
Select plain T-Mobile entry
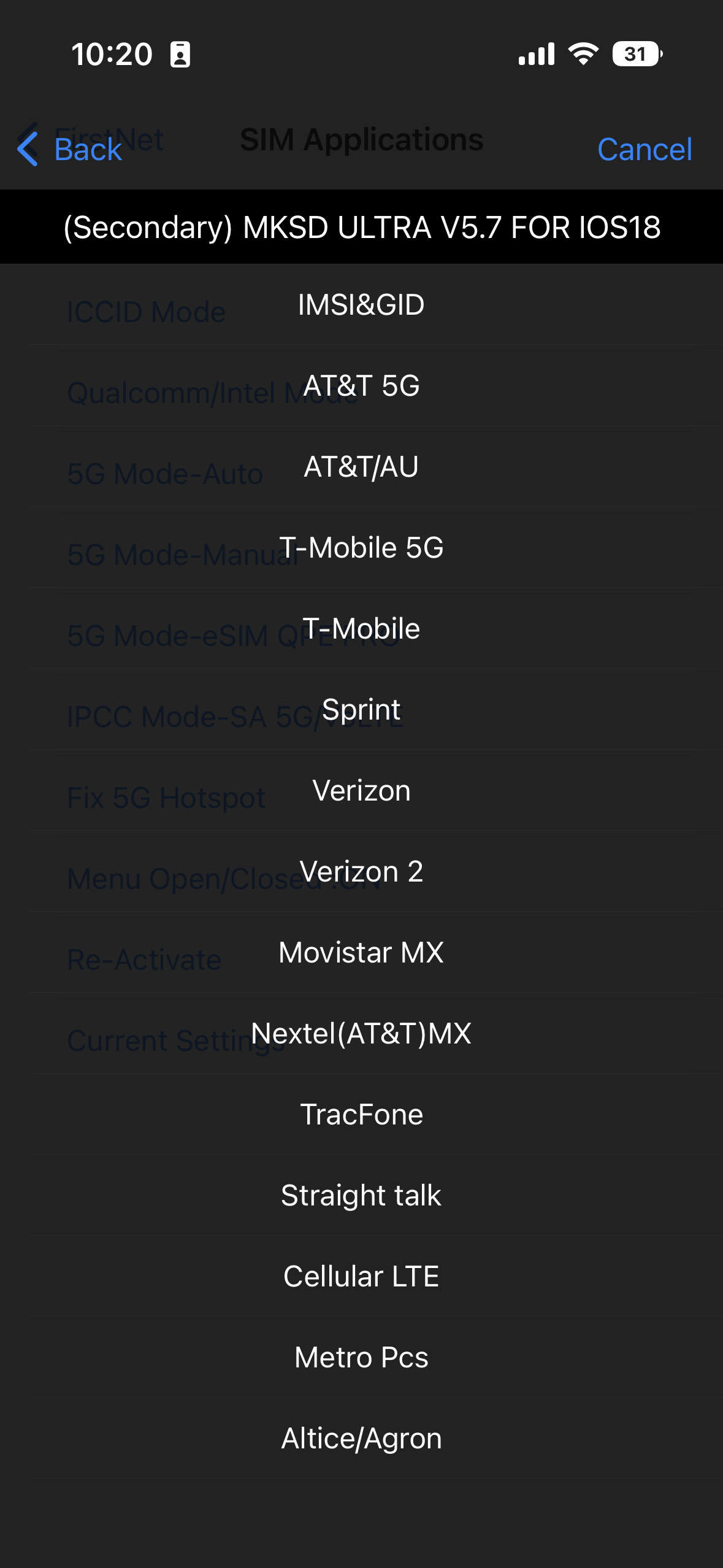coord(361,629)
